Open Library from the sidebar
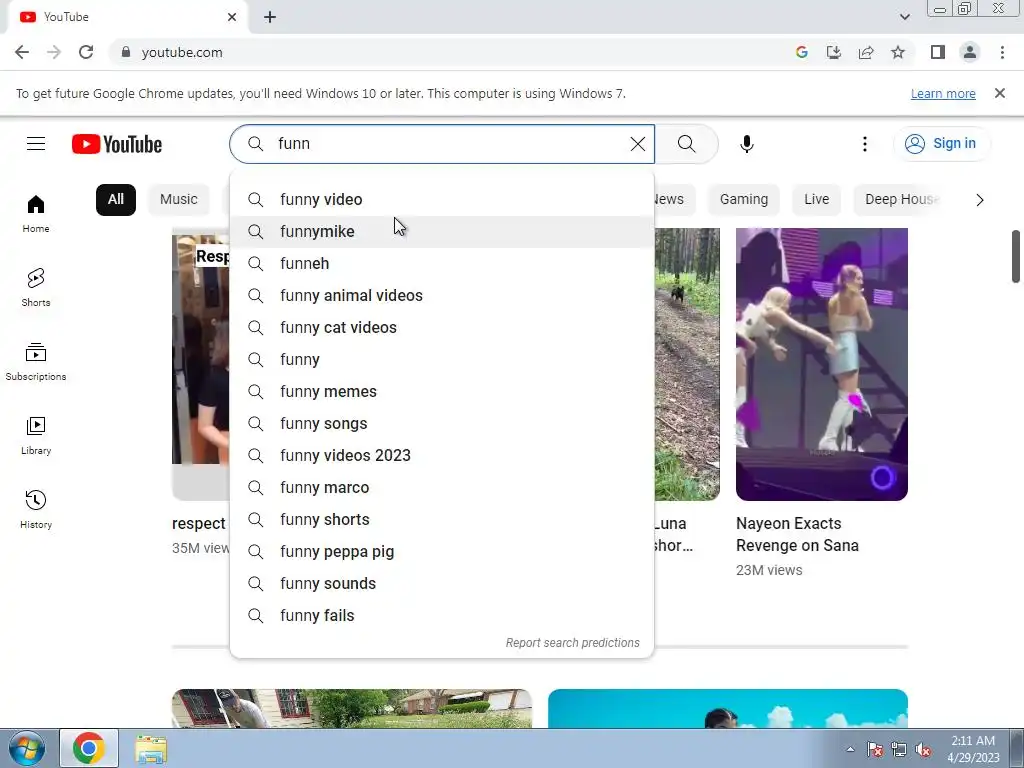This screenshot has width=1024, height=768. pyautogui.click(x=36, y=436)
